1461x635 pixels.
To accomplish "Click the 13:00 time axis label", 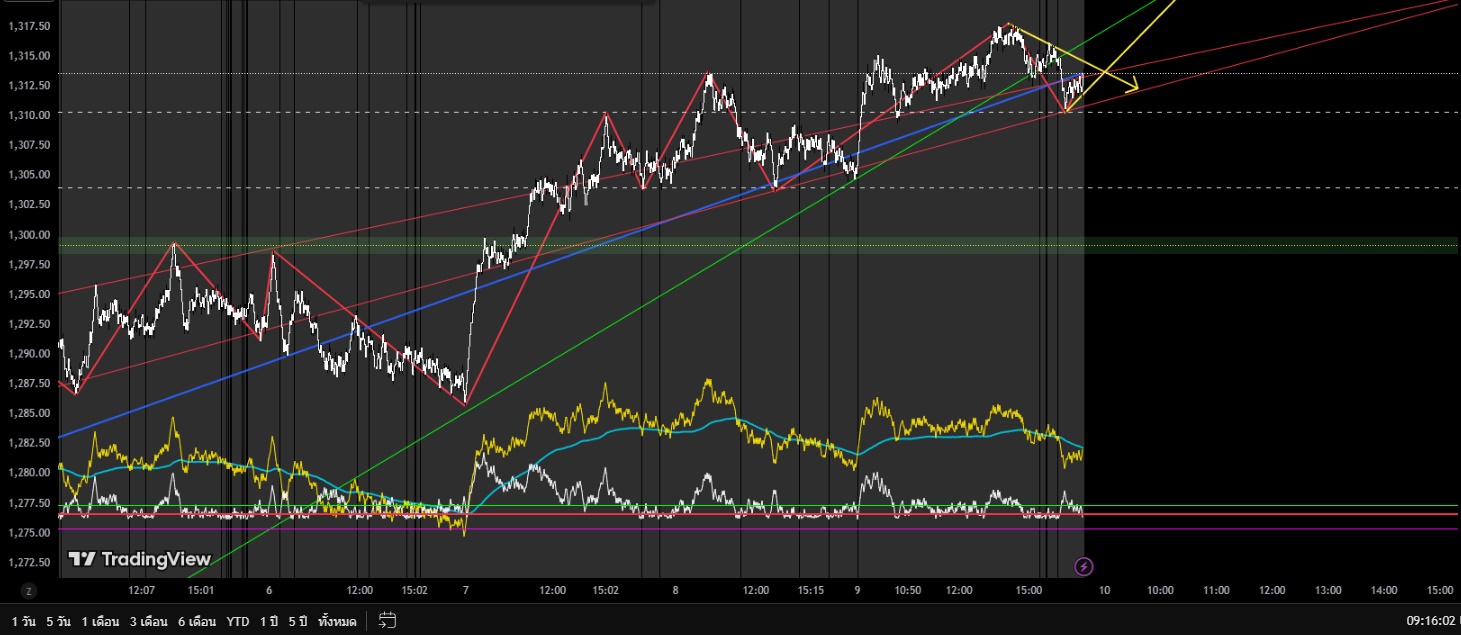I will (x=1328, y=591).
